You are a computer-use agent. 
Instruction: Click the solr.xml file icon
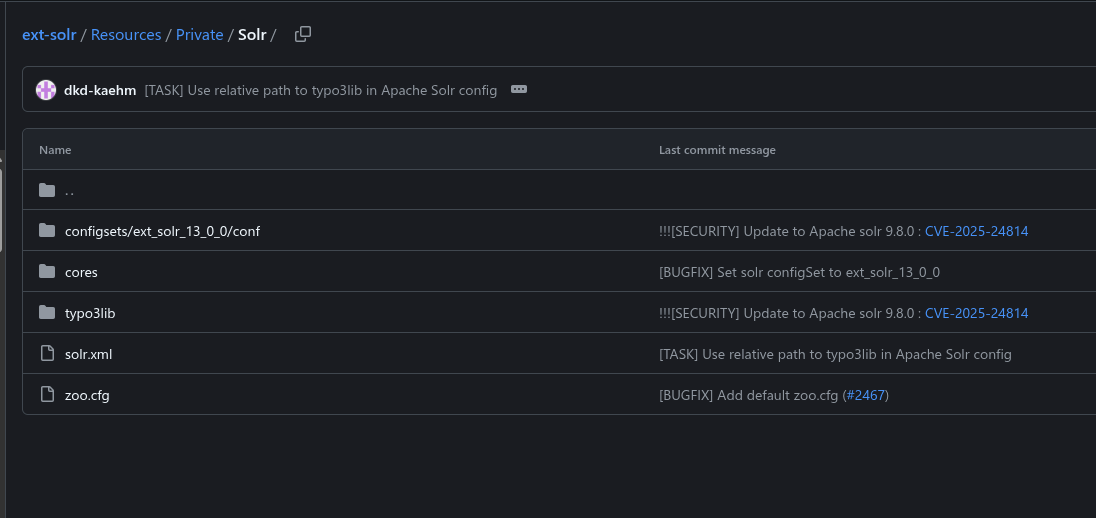coord(47,354)
